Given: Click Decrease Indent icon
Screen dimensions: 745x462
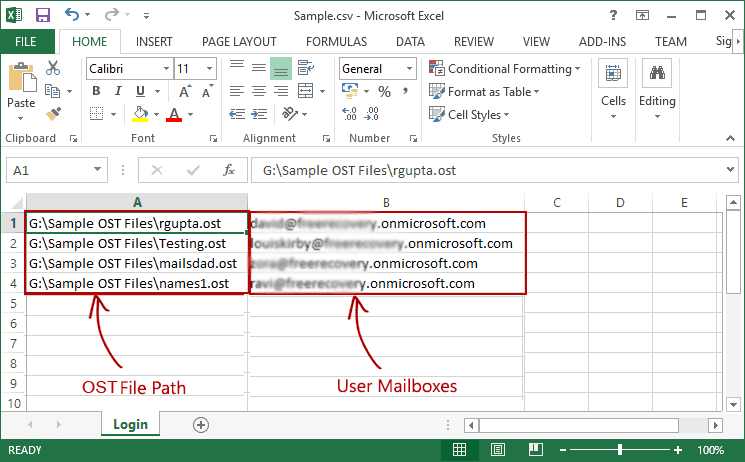Looking at the screenshot, I should point(237,114).
